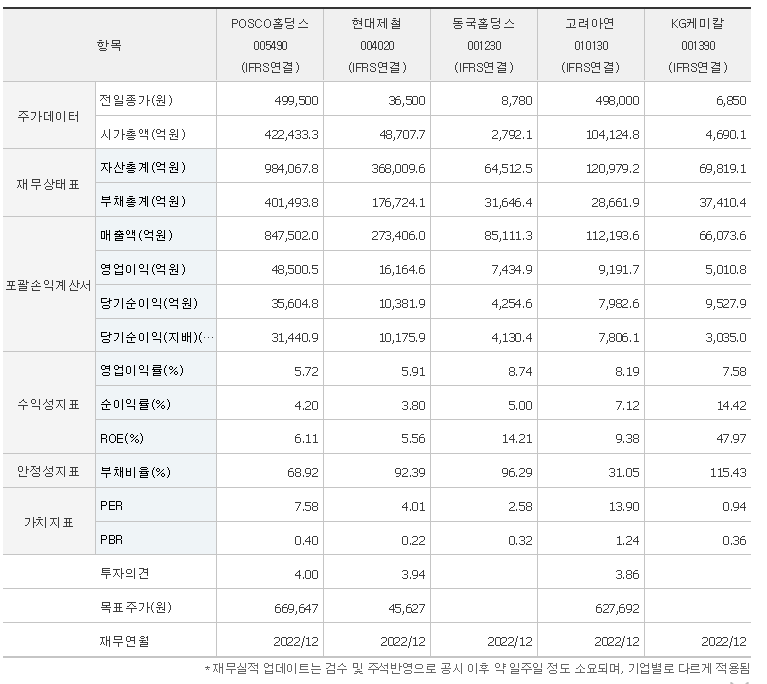Screen dimensions: 767x684
Task: Select the 포괄손익계산서 category cell
Action: 48,285
